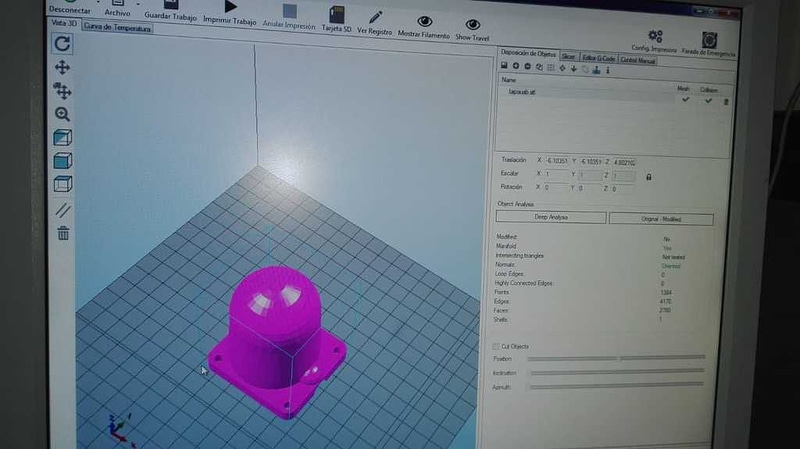Expand the dropdown arrow next to Desconectar
This screenshot has width=800, height=449.
(x=97, y=3)
